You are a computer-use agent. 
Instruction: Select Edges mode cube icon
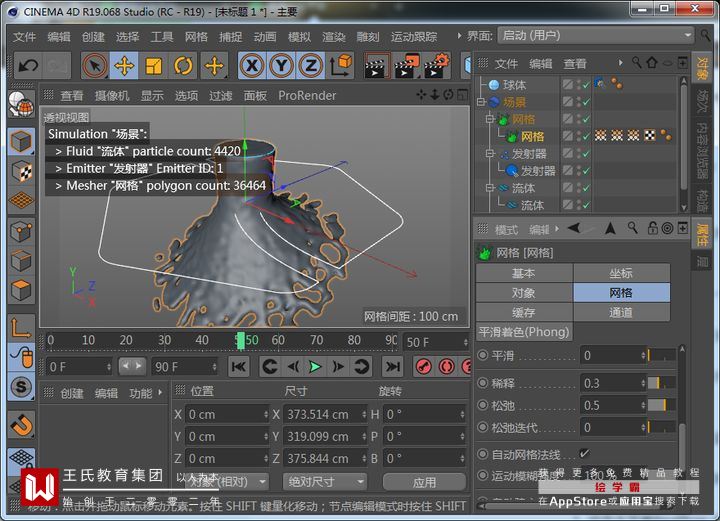[21, 261]
